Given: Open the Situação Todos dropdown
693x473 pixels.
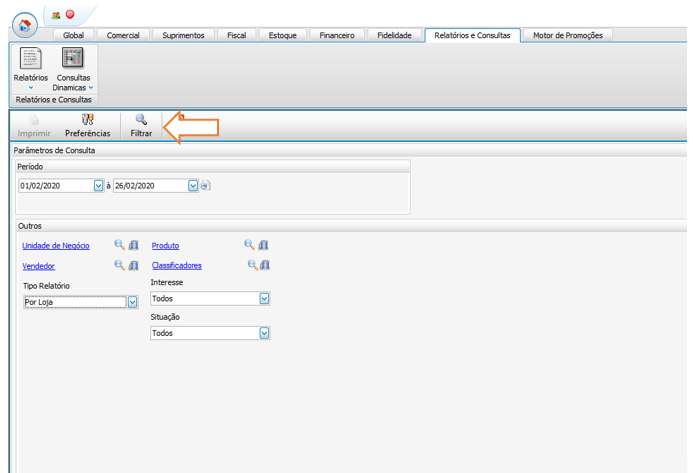Looking at the screenshot, I should pyautogui.click(x=264, y=333).
